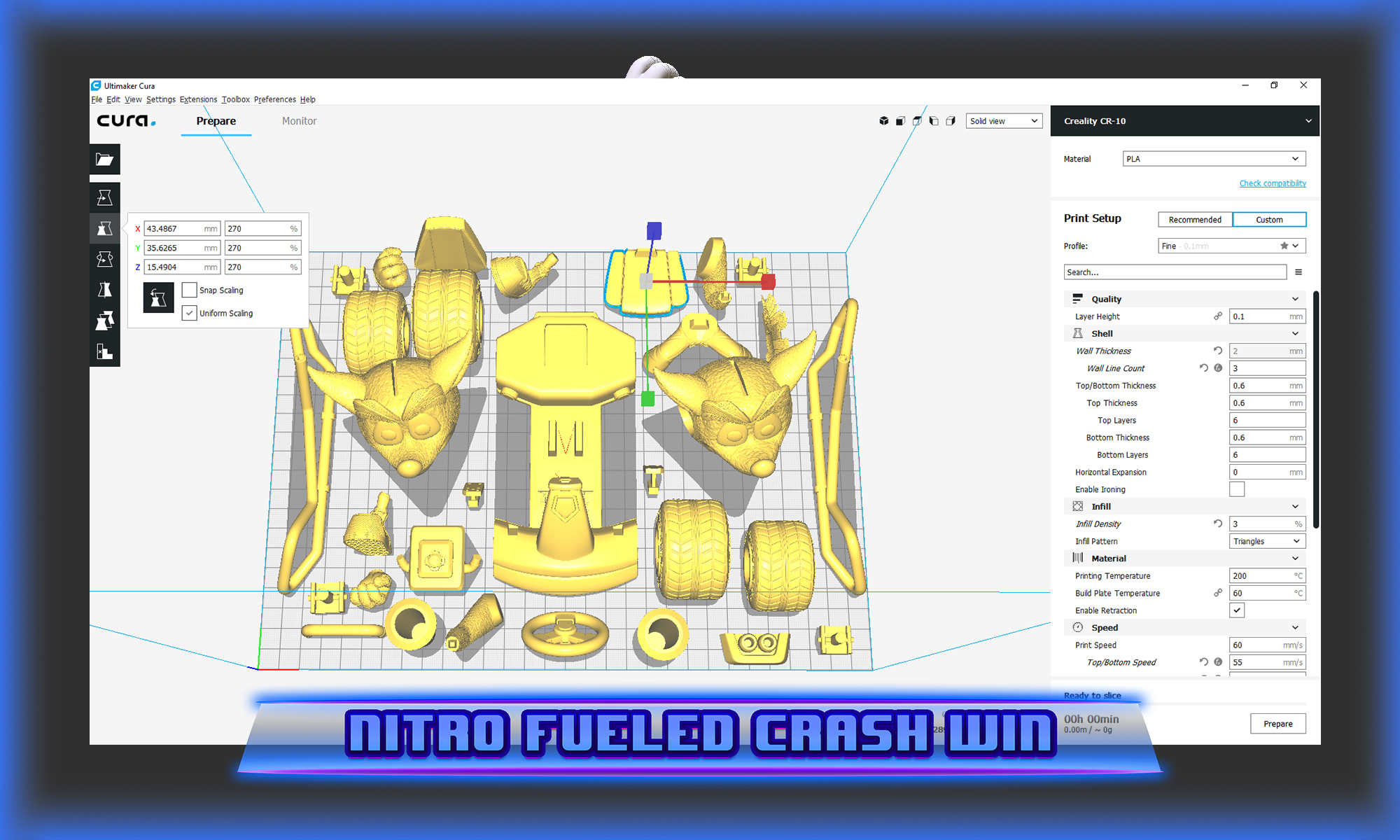Click the settings Search field
Viewport: 1400px width, 840px height.
[1174, 272]
